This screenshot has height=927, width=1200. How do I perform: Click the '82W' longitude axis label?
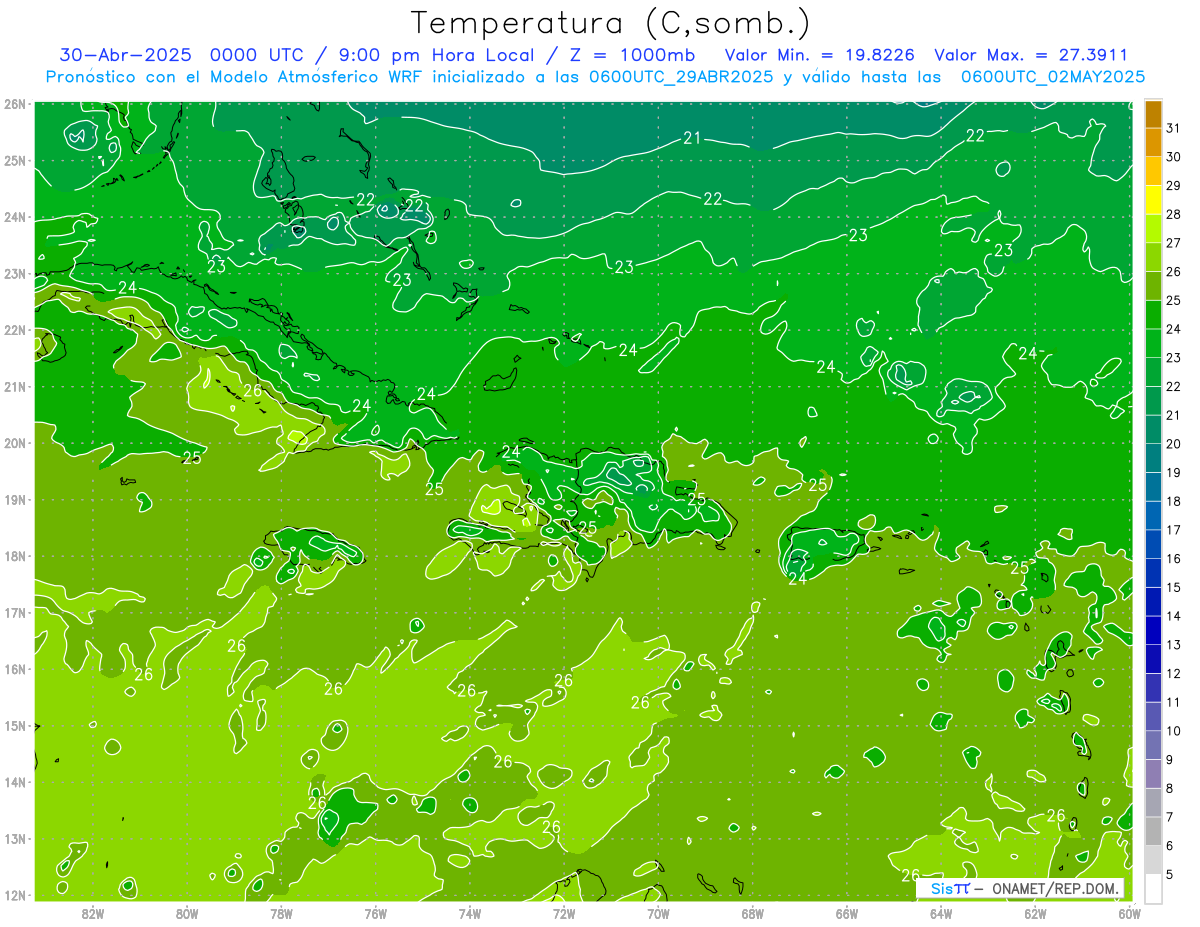(93, 913)
